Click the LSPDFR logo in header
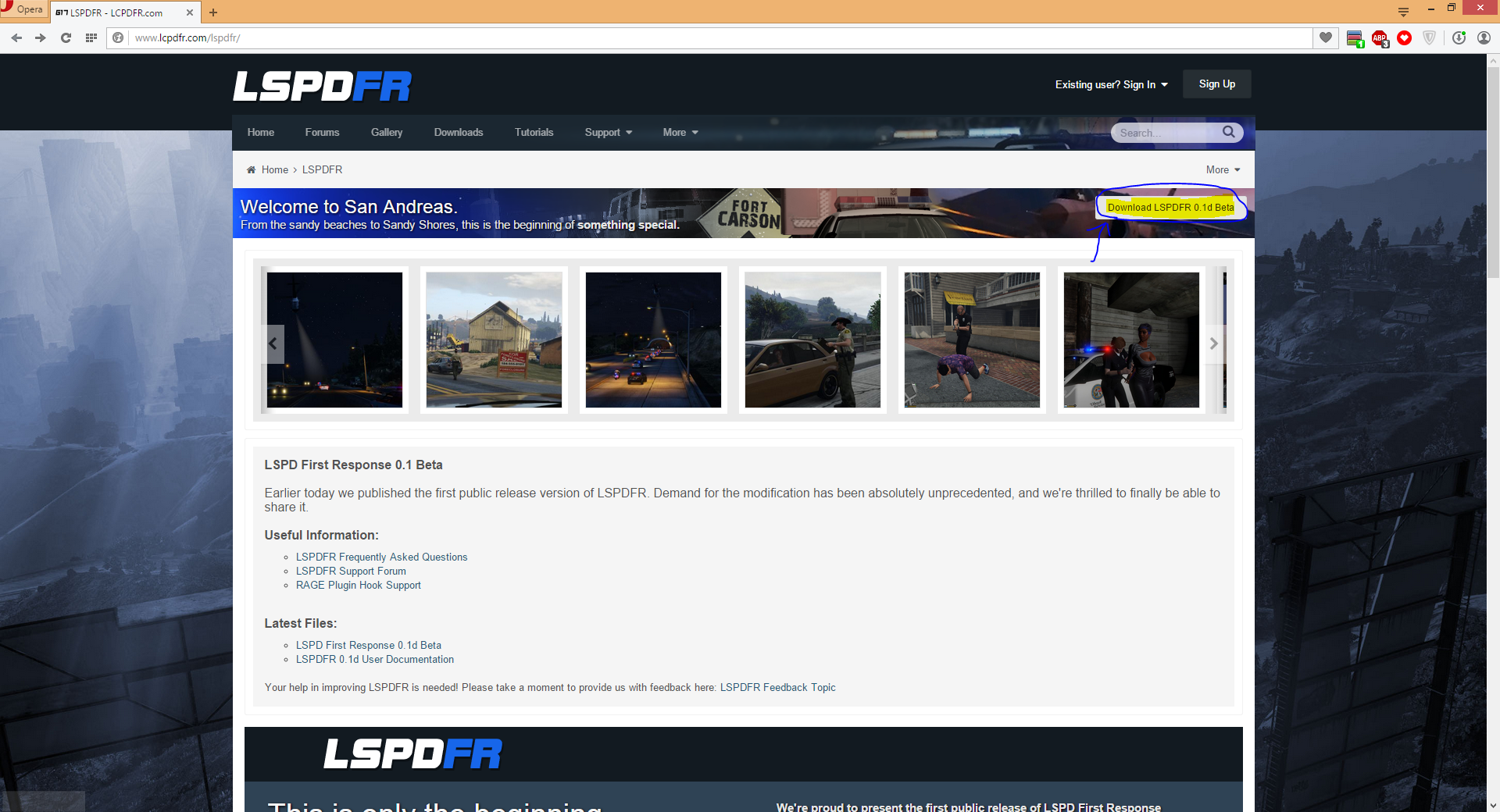The height and width of the screenshot is (812, 1500). [322, 86]
